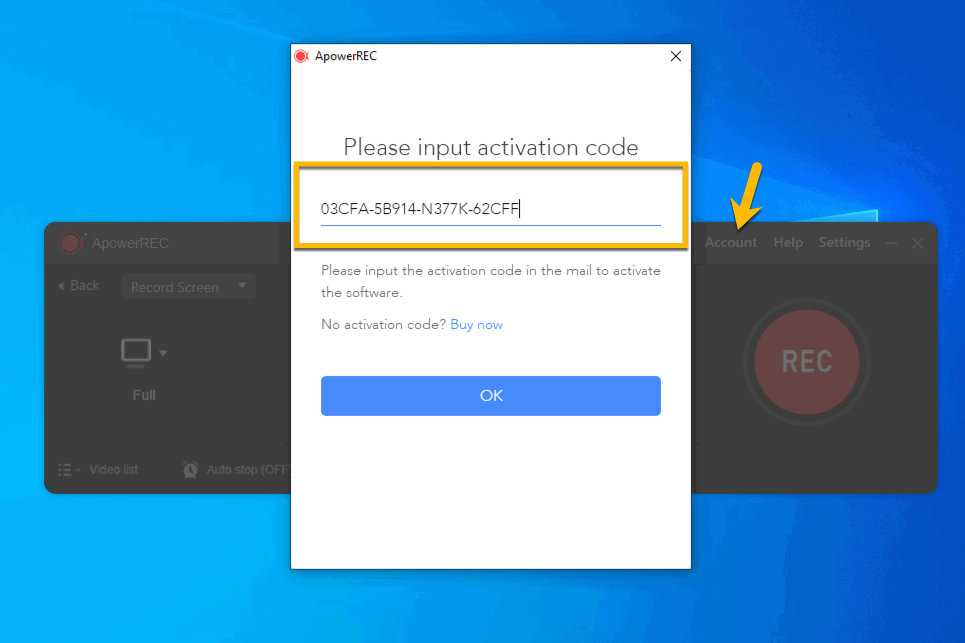Viewport: 965px width, 643px height.
Task: Toggle the Auto stop (OFF) setting
Action: pos(247,469)
